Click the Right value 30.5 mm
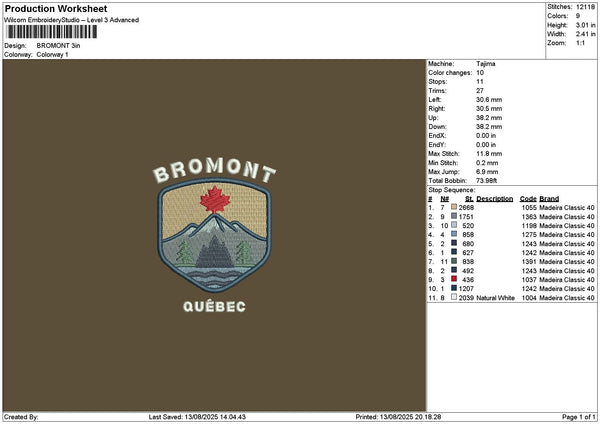 click(489, 109)
